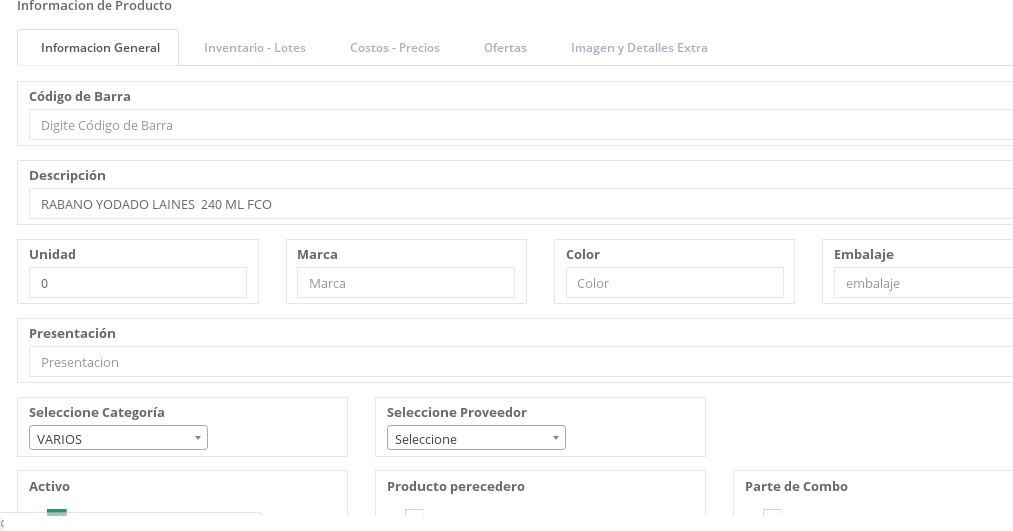This screenshot has width=1013, height=531.
Task: Toggle the Activo checkbox
Action: pyautogui.click(x=57, y=515)
